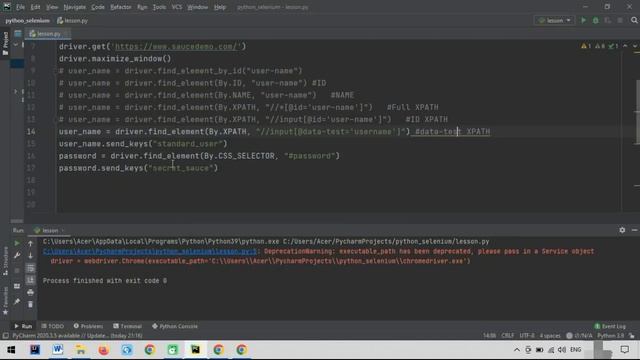Open the VCS menu

tap(177, 7)
